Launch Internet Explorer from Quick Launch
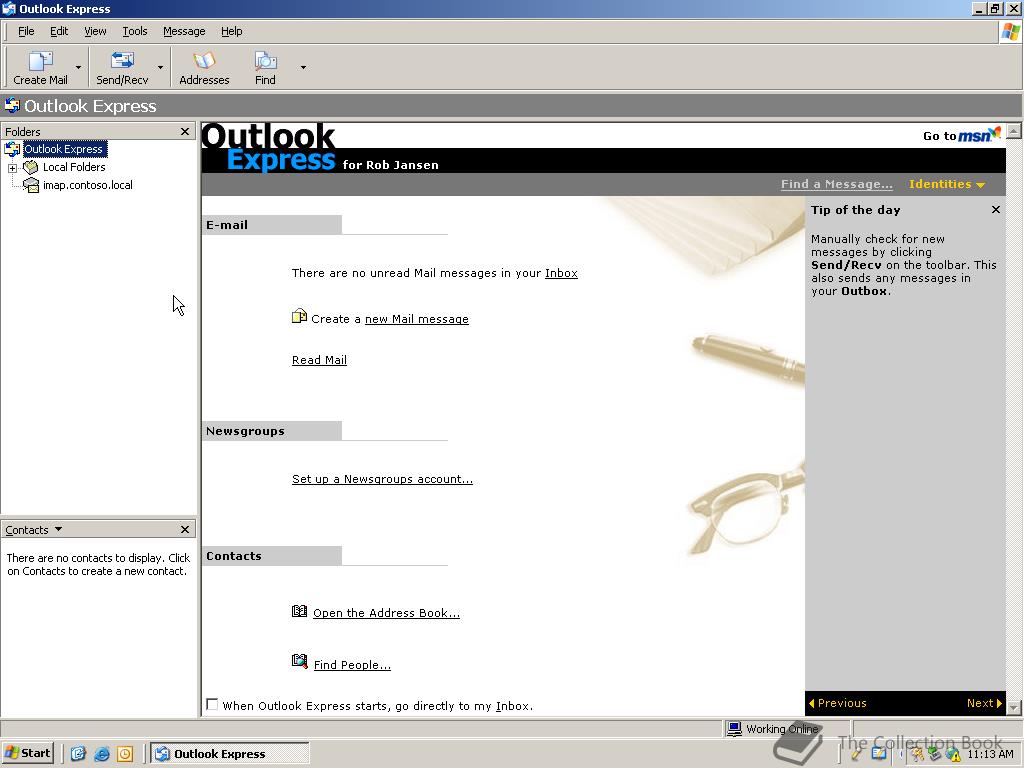Image resolution: width=1024 pixels, height=768 pixels. point(101,754)
